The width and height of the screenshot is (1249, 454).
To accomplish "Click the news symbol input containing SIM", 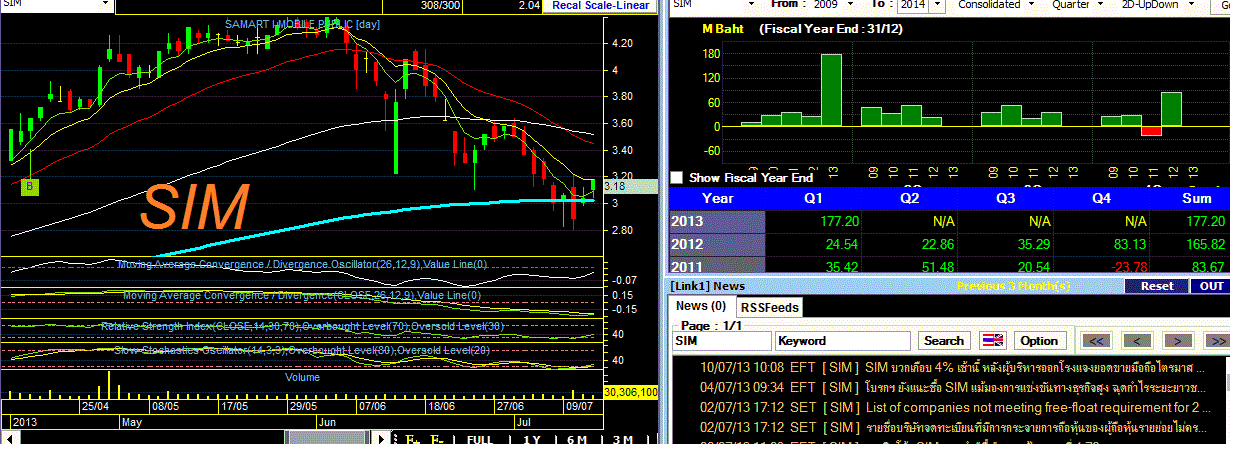I will 721,341.
